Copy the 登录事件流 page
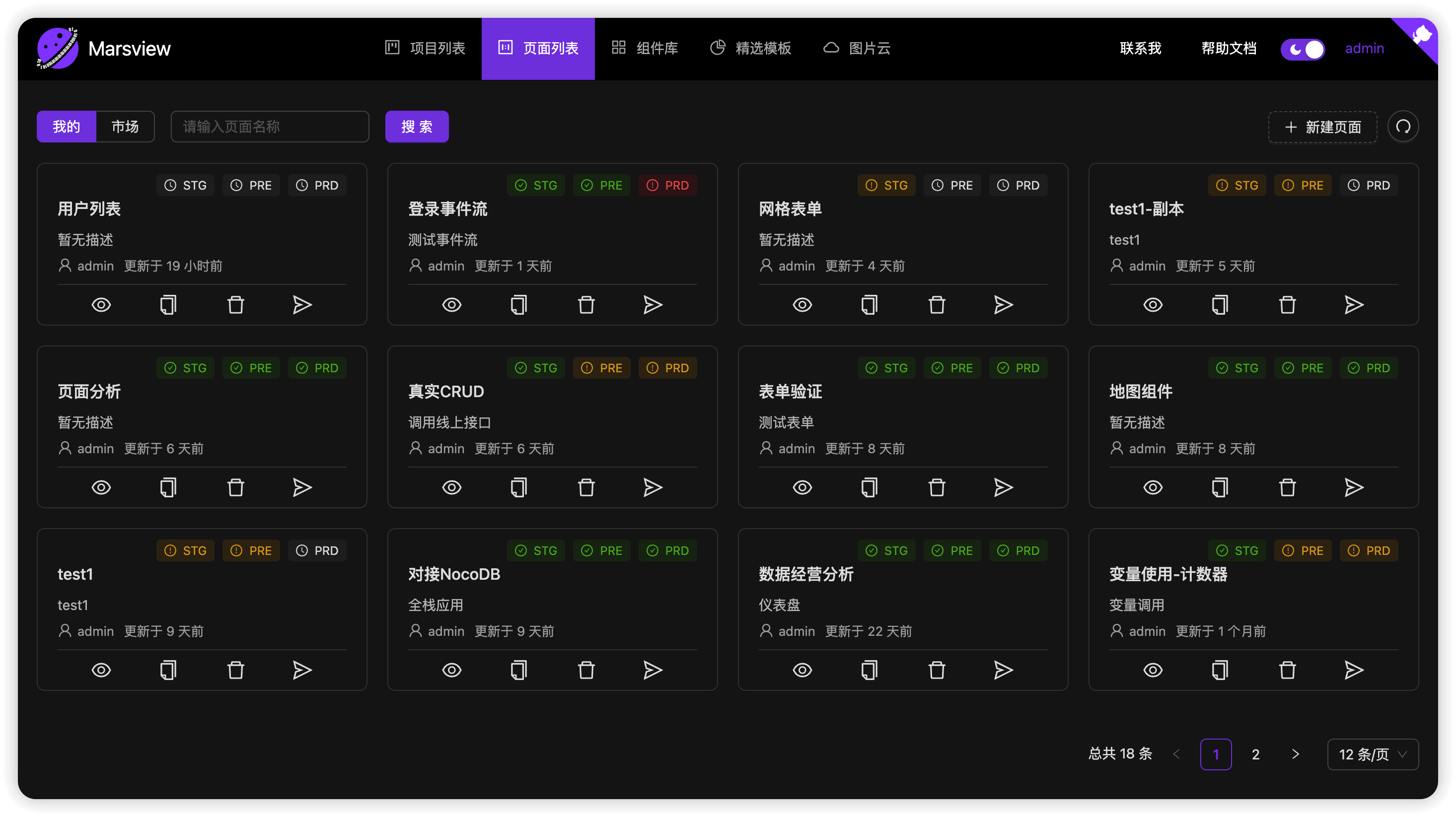Screen dimensions: 1456x817 (x=518, y=305)
